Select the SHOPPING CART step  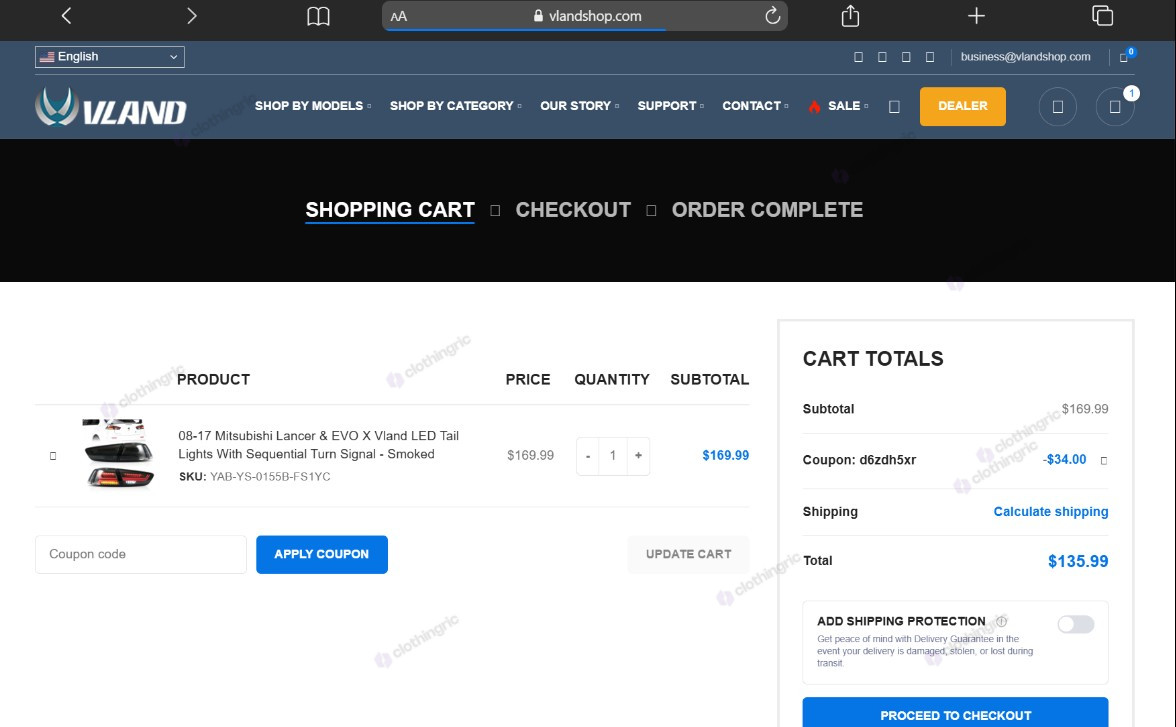(x=390, y=210)
